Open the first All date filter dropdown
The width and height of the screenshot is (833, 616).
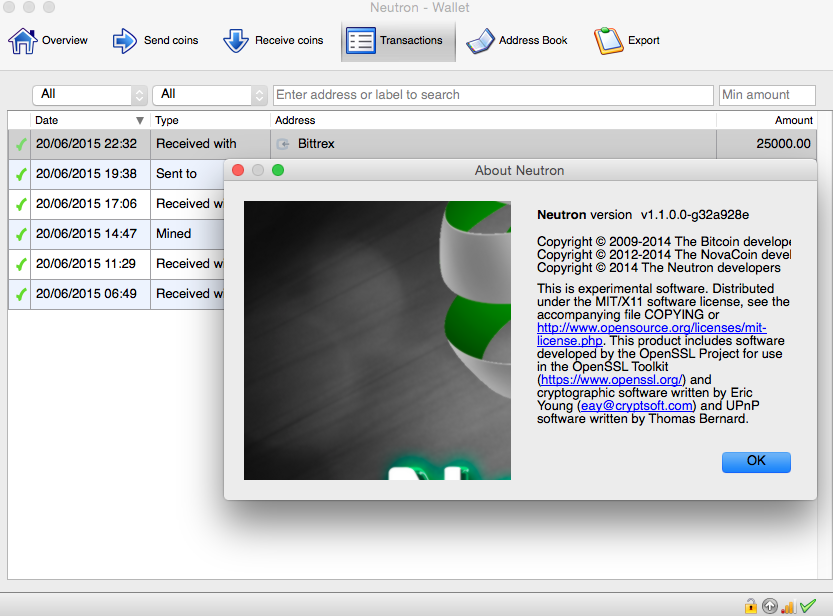(89, 95)
